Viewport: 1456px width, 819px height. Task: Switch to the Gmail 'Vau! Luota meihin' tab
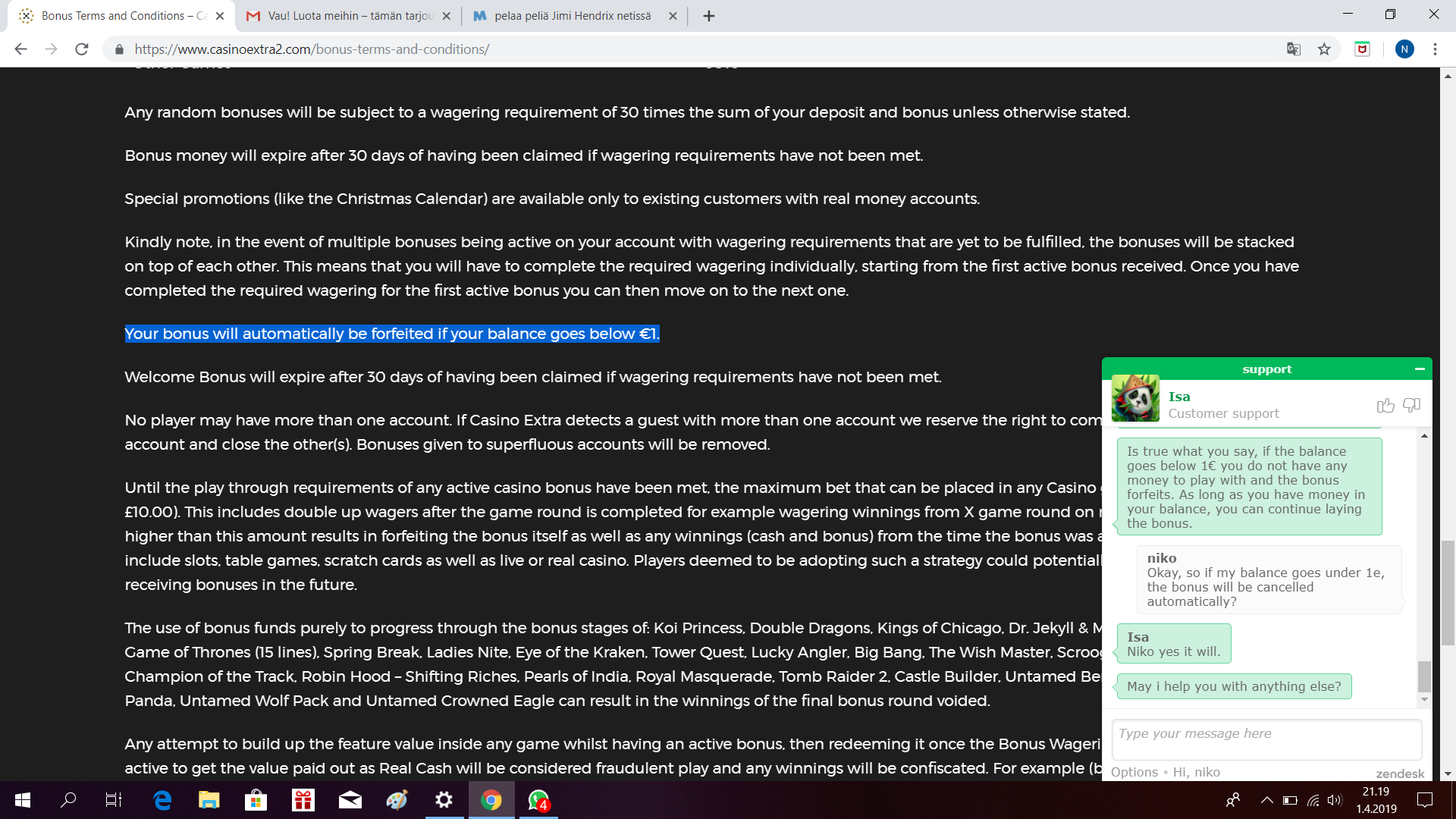[x=348, y=16]
